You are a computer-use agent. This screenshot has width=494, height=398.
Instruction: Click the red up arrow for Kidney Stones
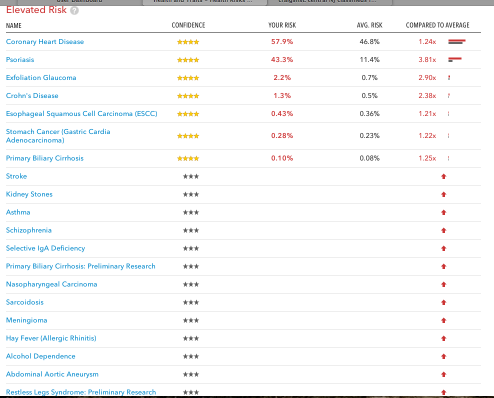pos(443,194)
